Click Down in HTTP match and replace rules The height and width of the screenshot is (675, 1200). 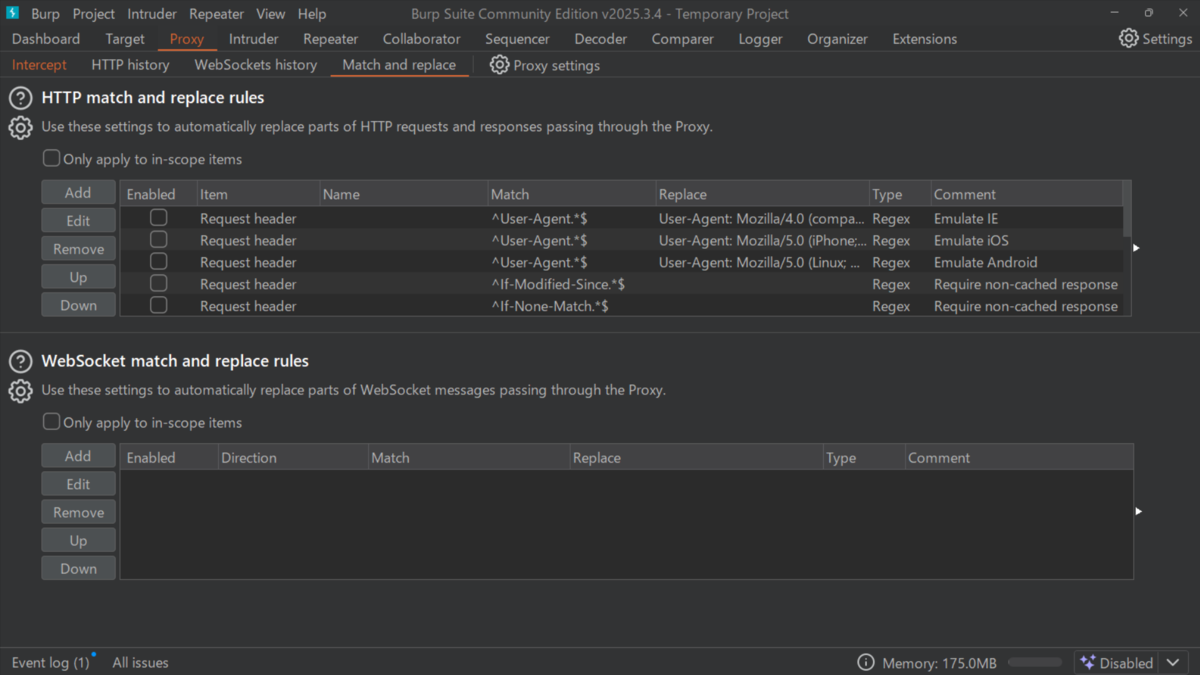(78, 305)
